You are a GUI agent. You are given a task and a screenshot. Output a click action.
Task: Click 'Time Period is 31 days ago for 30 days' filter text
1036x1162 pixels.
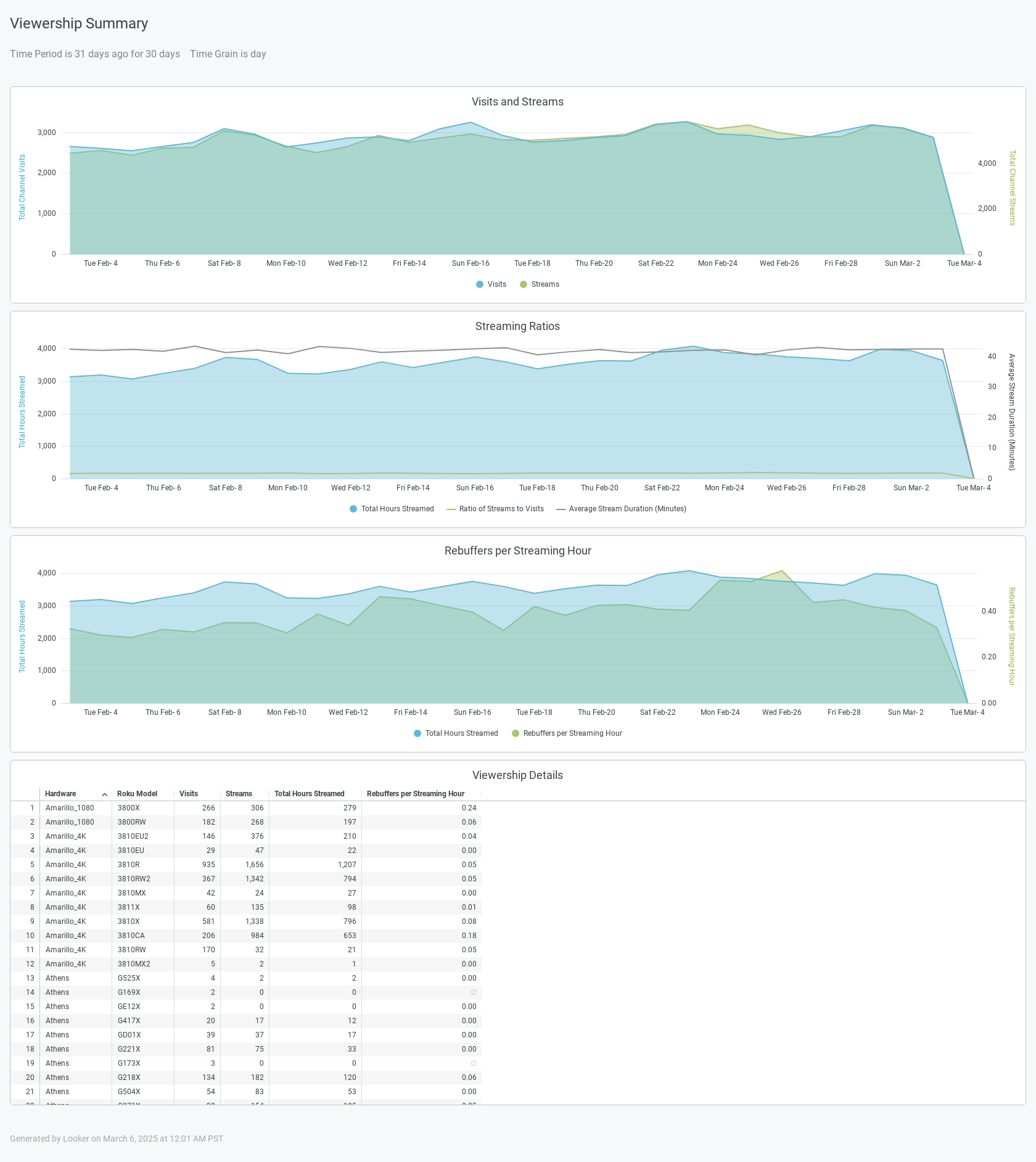(95, 54)
